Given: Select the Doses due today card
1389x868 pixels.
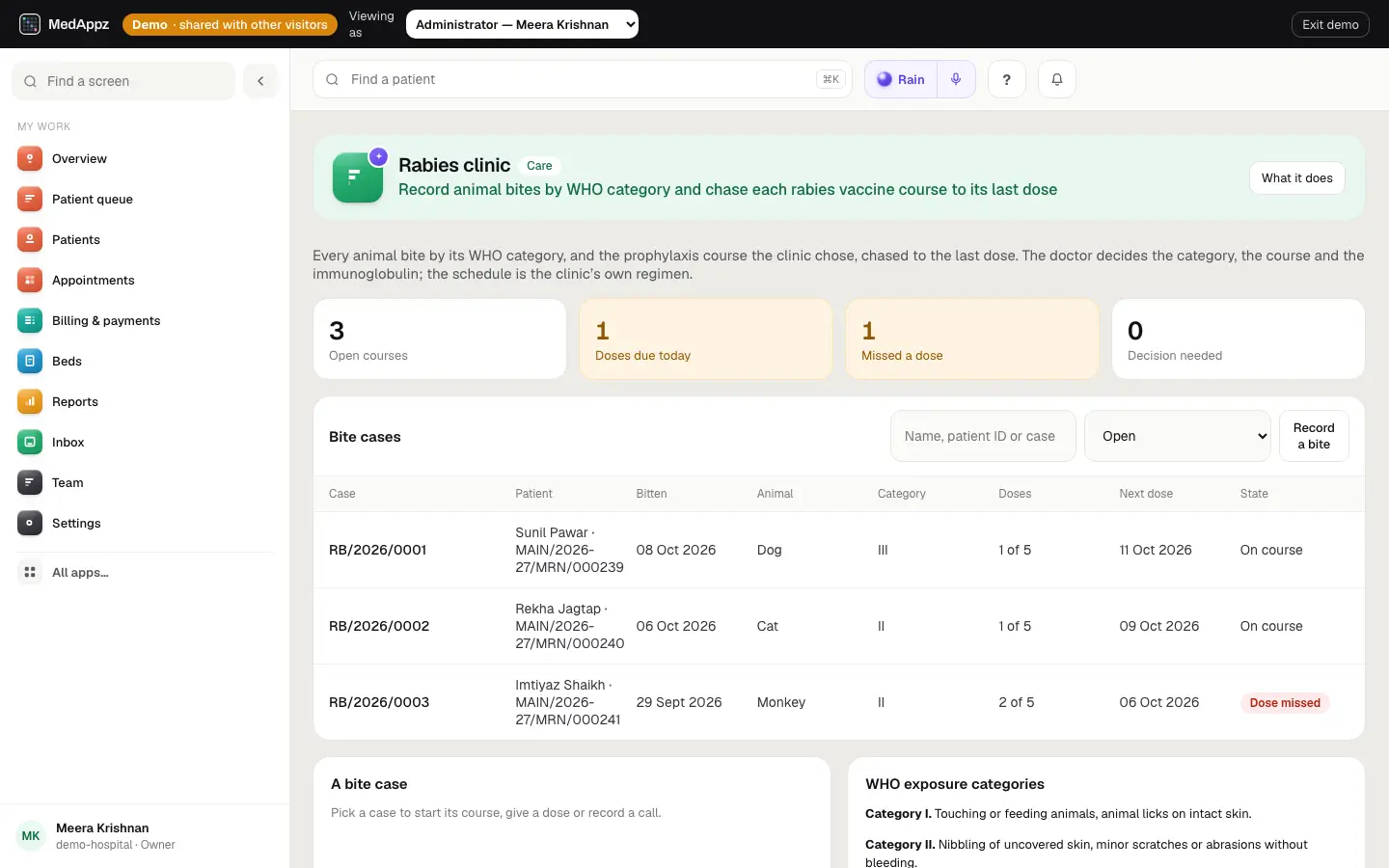Looking at the screenshot, I should [706, 339].
